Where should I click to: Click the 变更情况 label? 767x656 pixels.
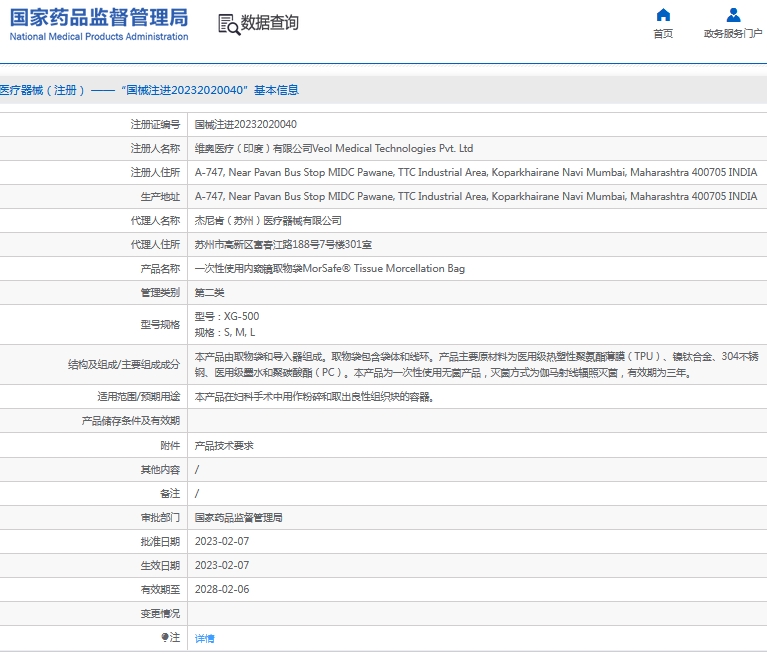coord(160,613)
